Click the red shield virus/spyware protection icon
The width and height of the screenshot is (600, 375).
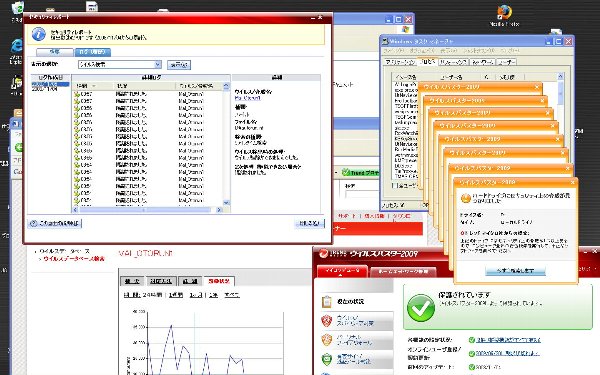tap(326, 321)
